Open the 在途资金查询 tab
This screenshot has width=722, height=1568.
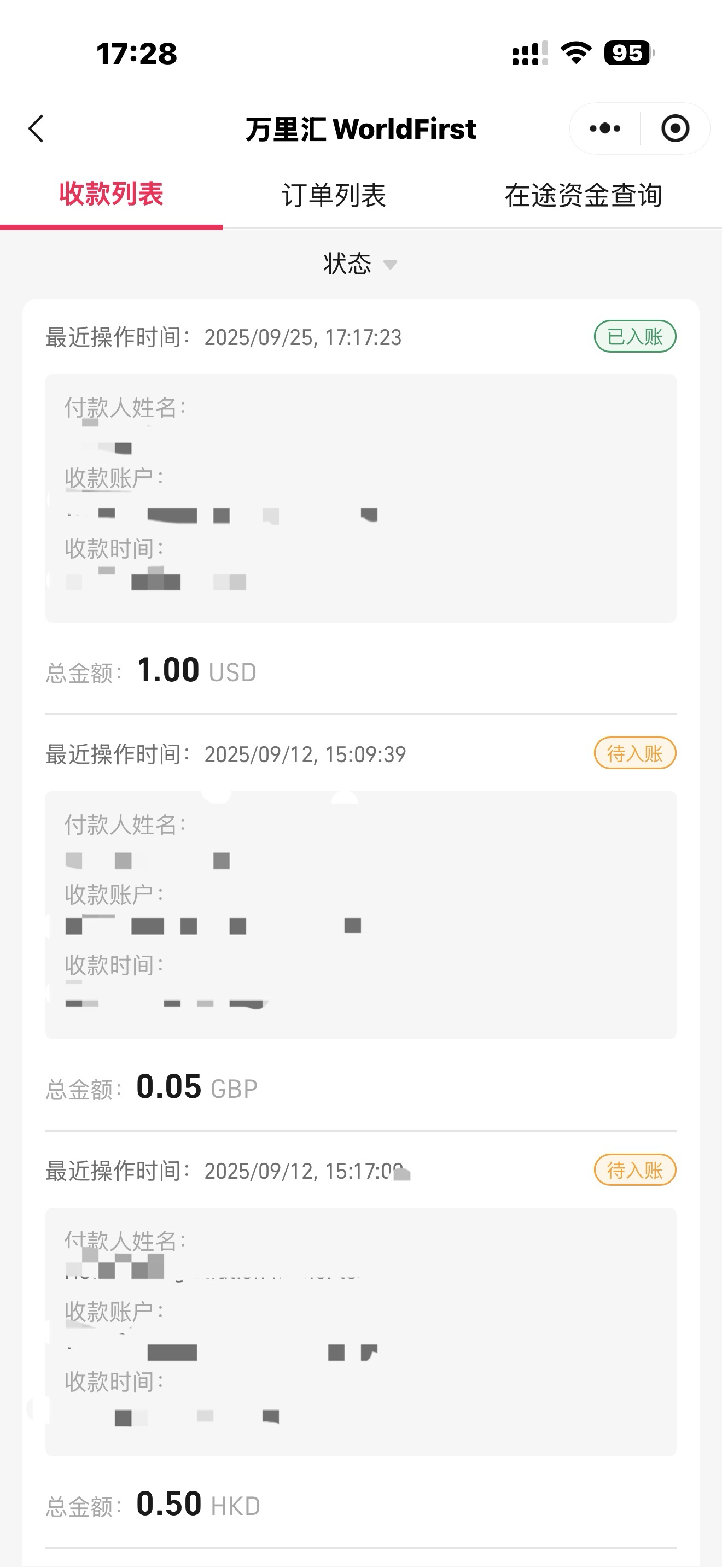[x=583, y=195]
